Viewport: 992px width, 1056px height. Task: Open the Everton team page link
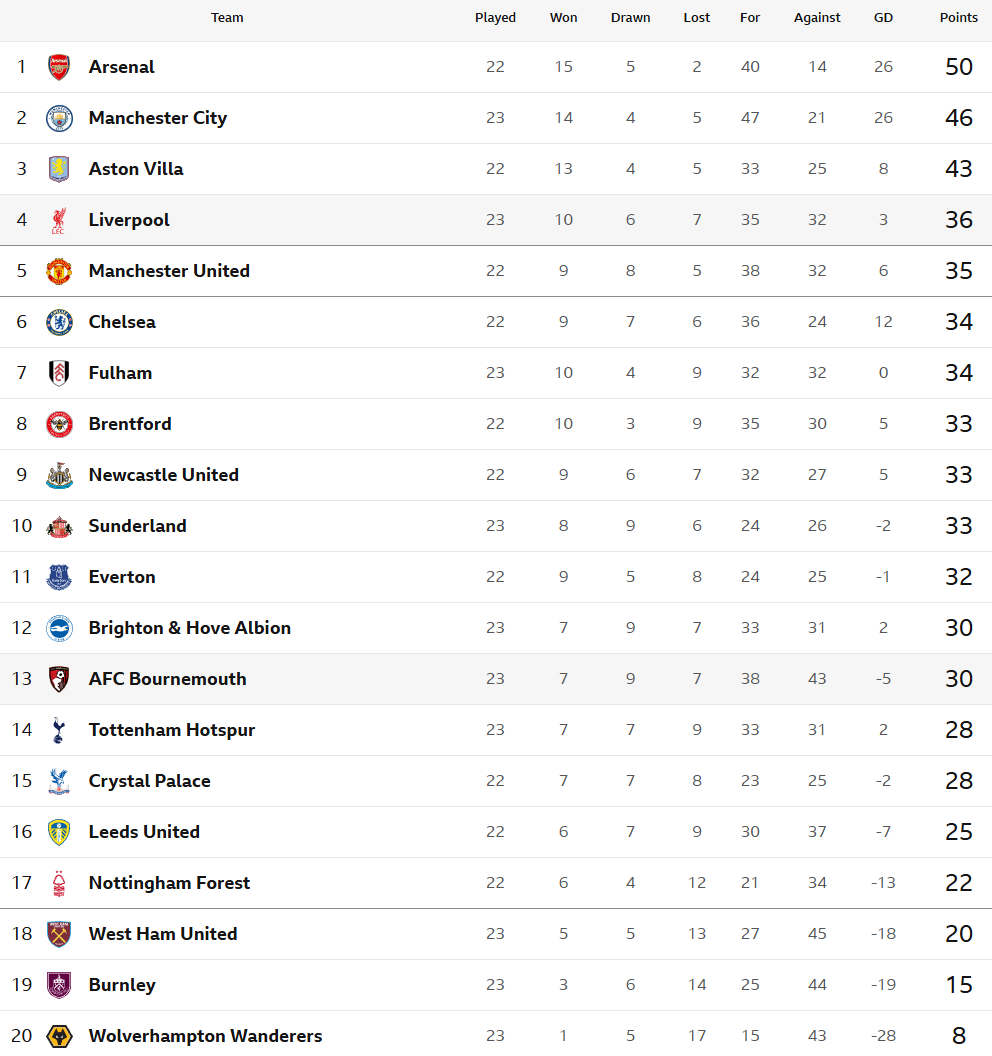pos(122,577)
